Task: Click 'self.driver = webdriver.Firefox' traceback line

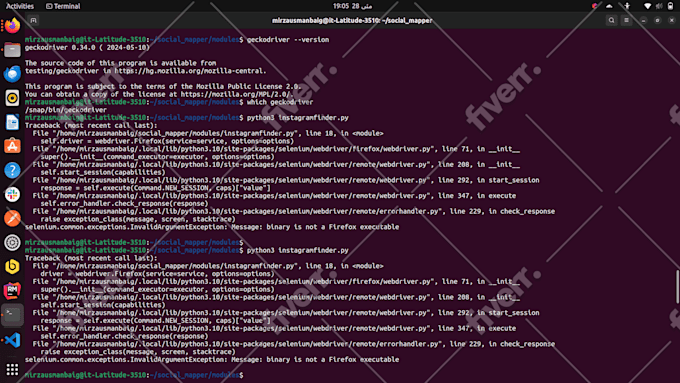Action: [167, 141]
